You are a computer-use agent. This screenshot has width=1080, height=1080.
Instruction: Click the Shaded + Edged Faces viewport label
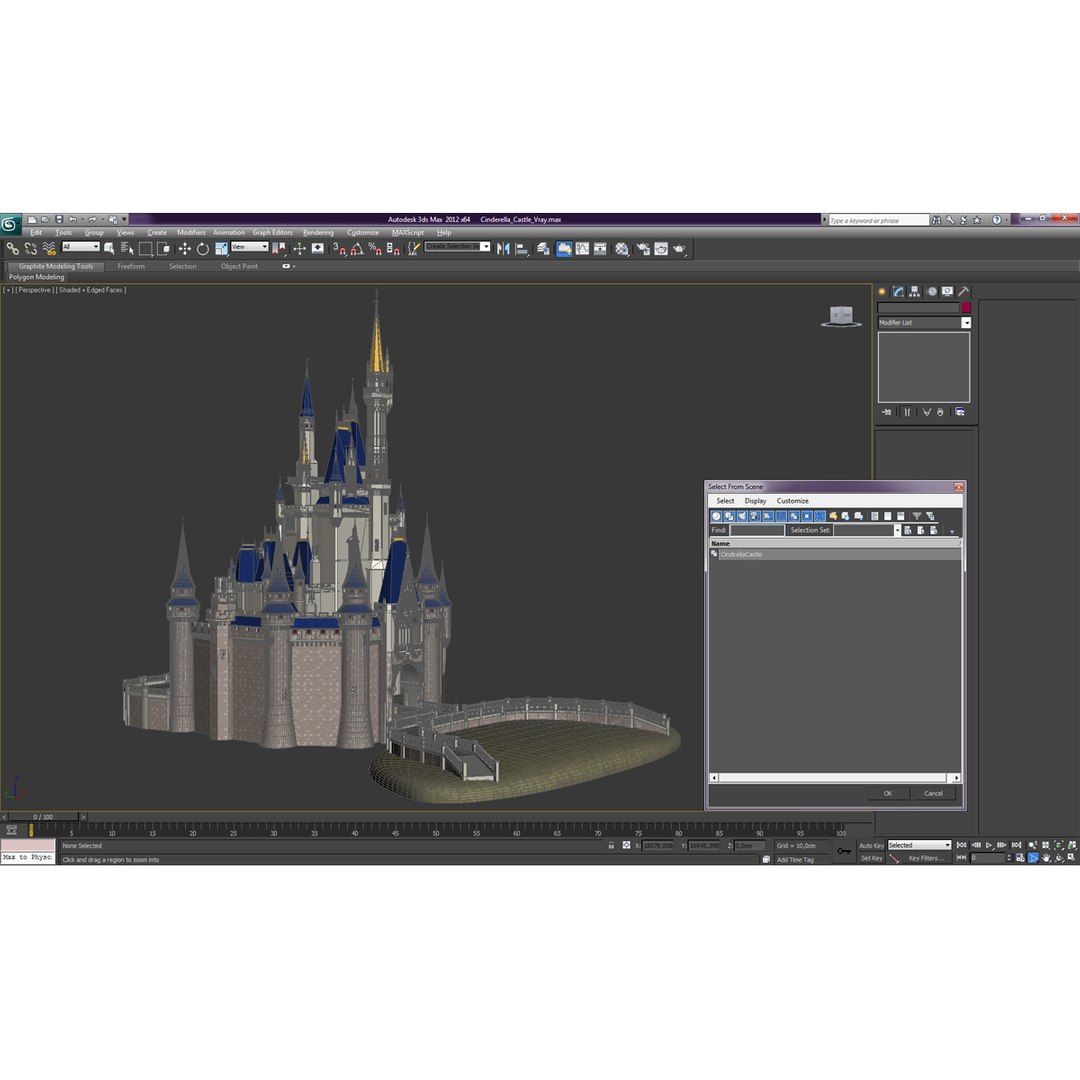point(91,290)
